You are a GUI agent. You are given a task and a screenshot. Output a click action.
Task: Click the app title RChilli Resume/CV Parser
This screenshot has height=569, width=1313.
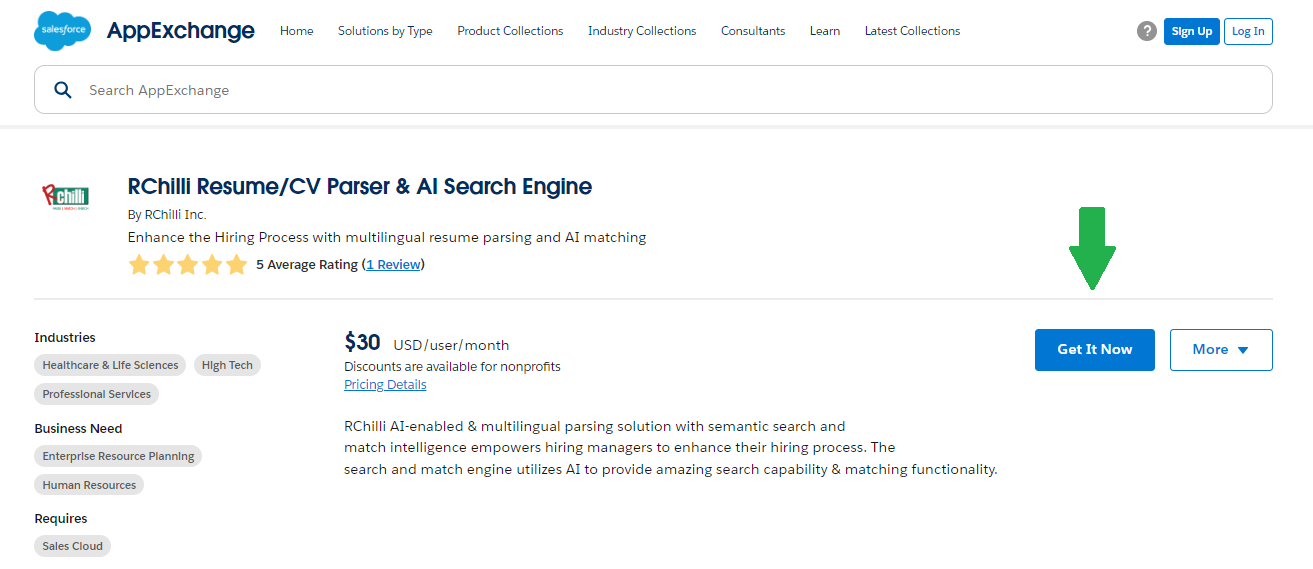point(360,187)
